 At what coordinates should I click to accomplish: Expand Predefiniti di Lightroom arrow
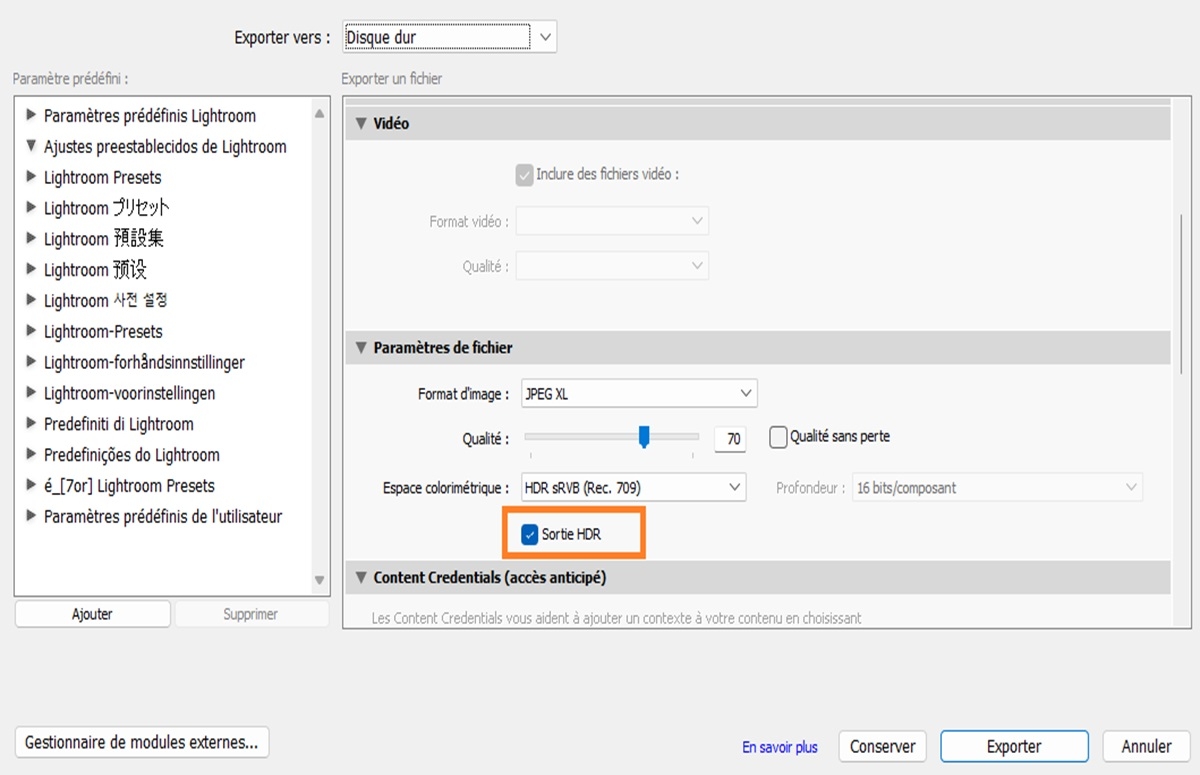(x=31, y=424)
